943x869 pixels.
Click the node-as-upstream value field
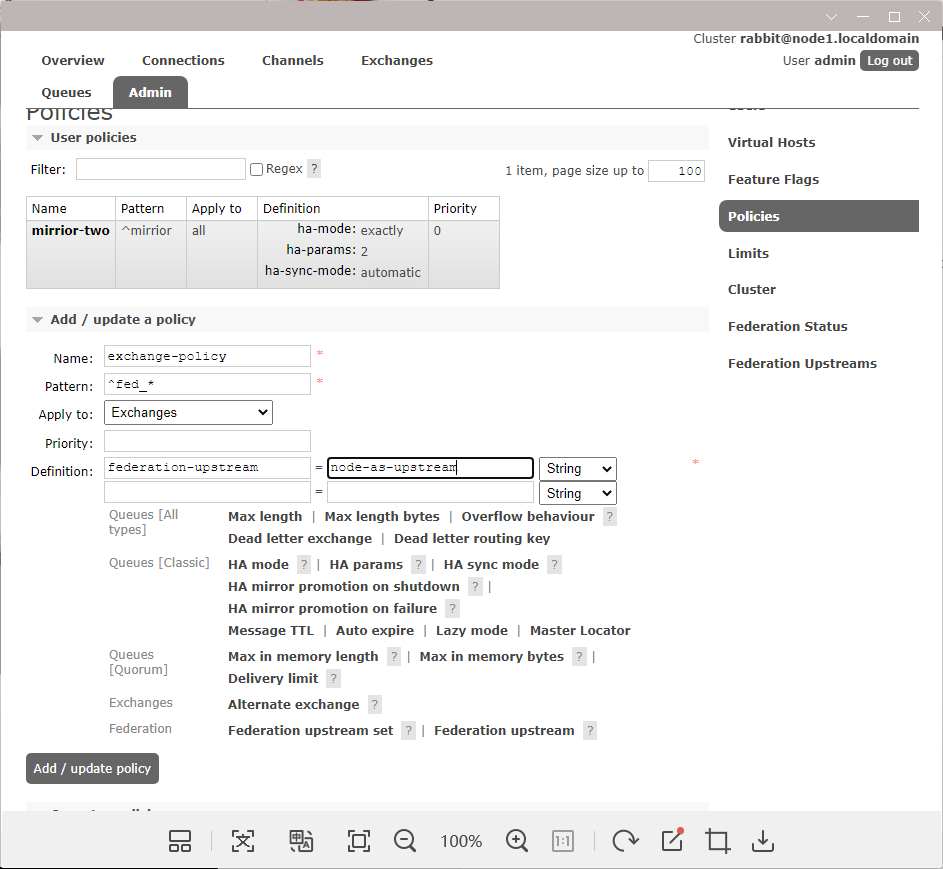[x=431, y=468]
